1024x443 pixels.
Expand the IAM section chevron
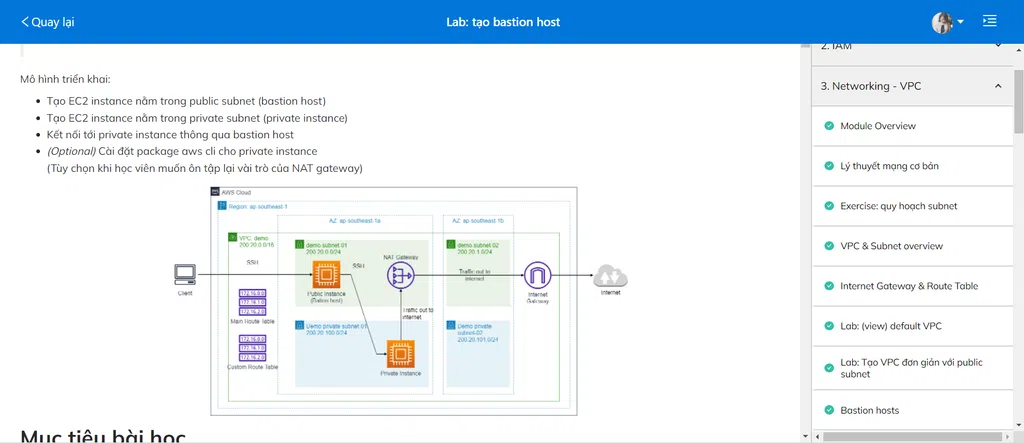(x=998, y=46)
